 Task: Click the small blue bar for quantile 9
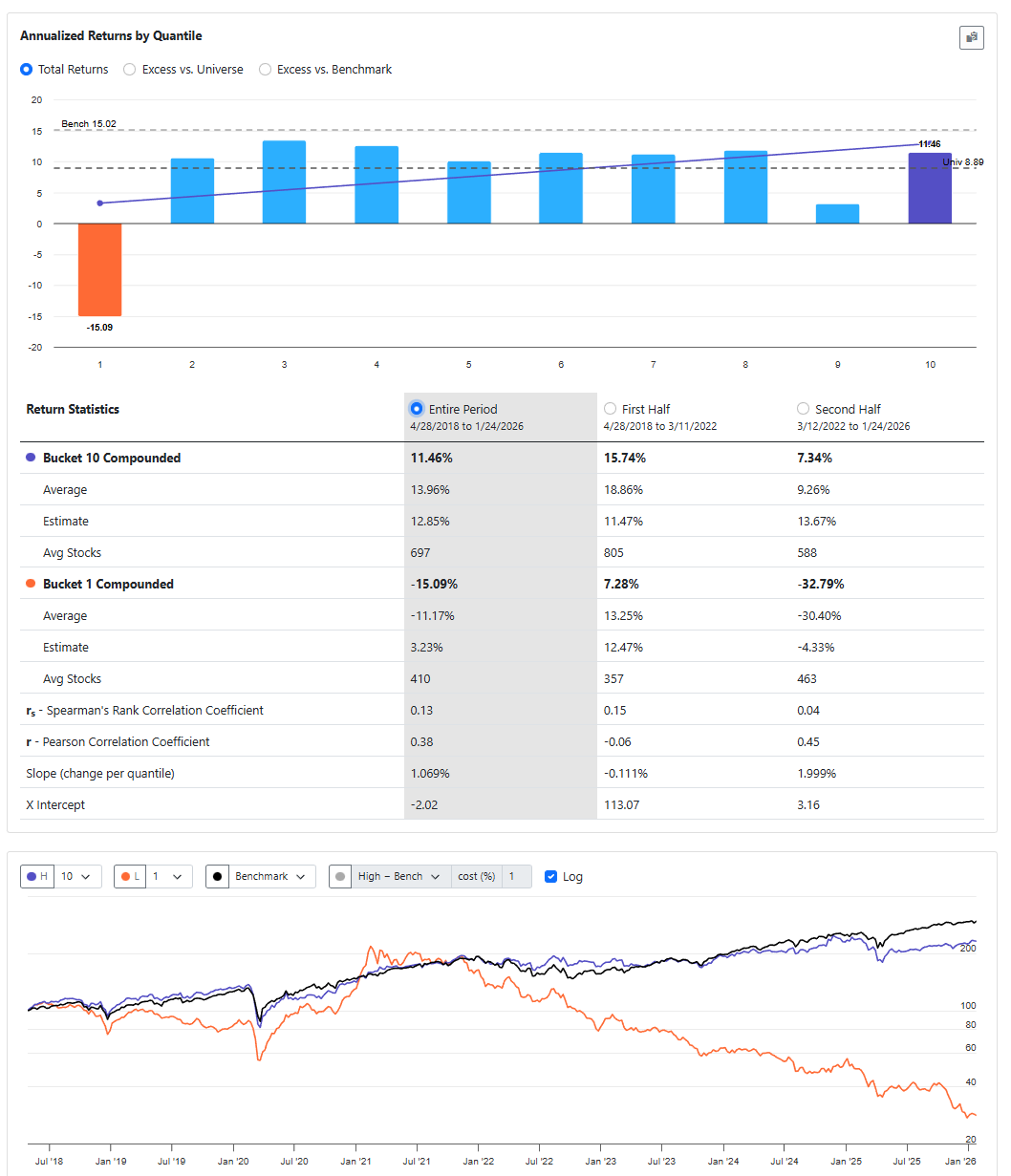(x=837, y=214)
